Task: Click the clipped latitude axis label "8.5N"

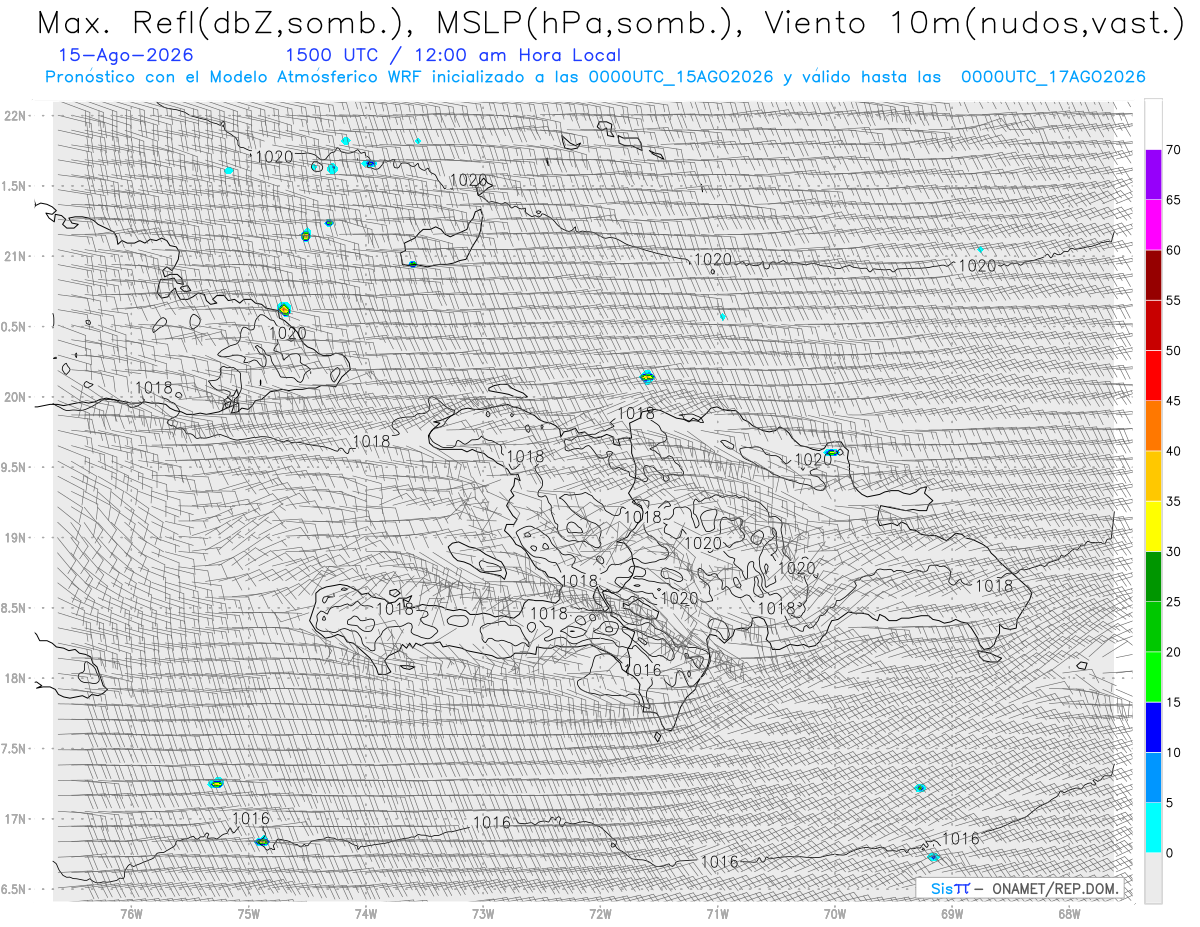Action: tap(15, 608)
